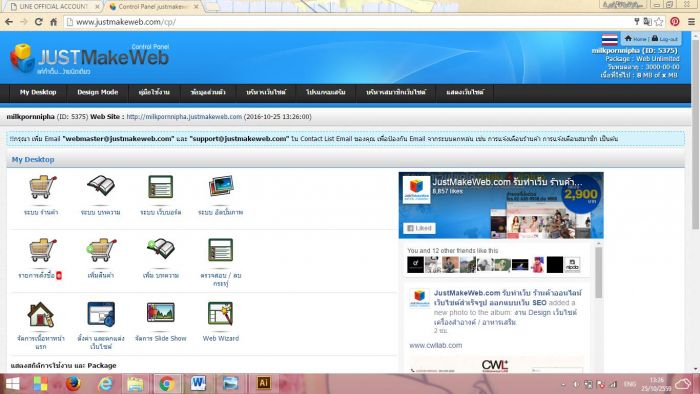Open the Web Wizard icon
This screenshot has width=700, height=394.
pyautogui.click(x=221, y=313)
